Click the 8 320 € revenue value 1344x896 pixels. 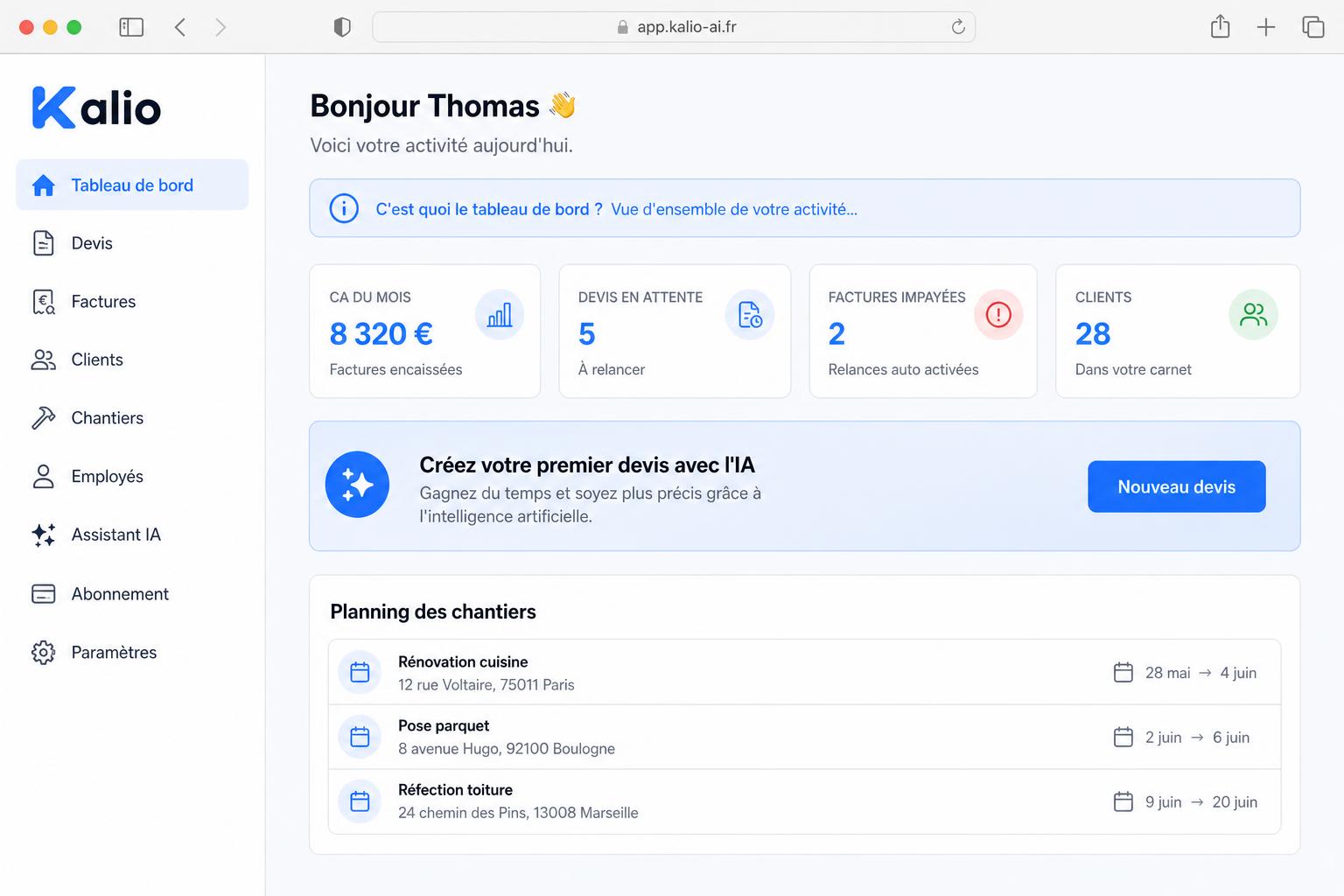381,333
